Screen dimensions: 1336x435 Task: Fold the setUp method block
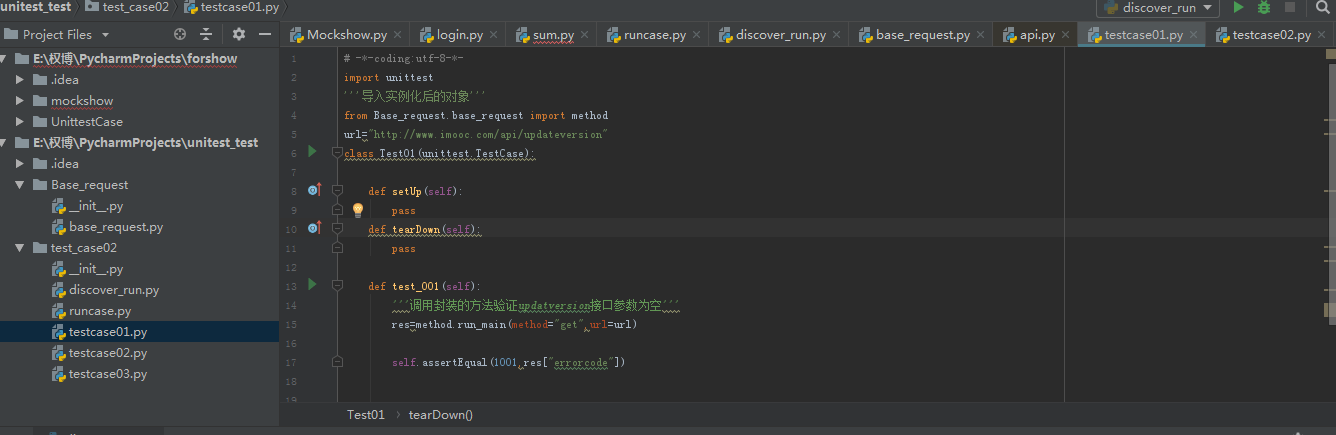point(337,190)
